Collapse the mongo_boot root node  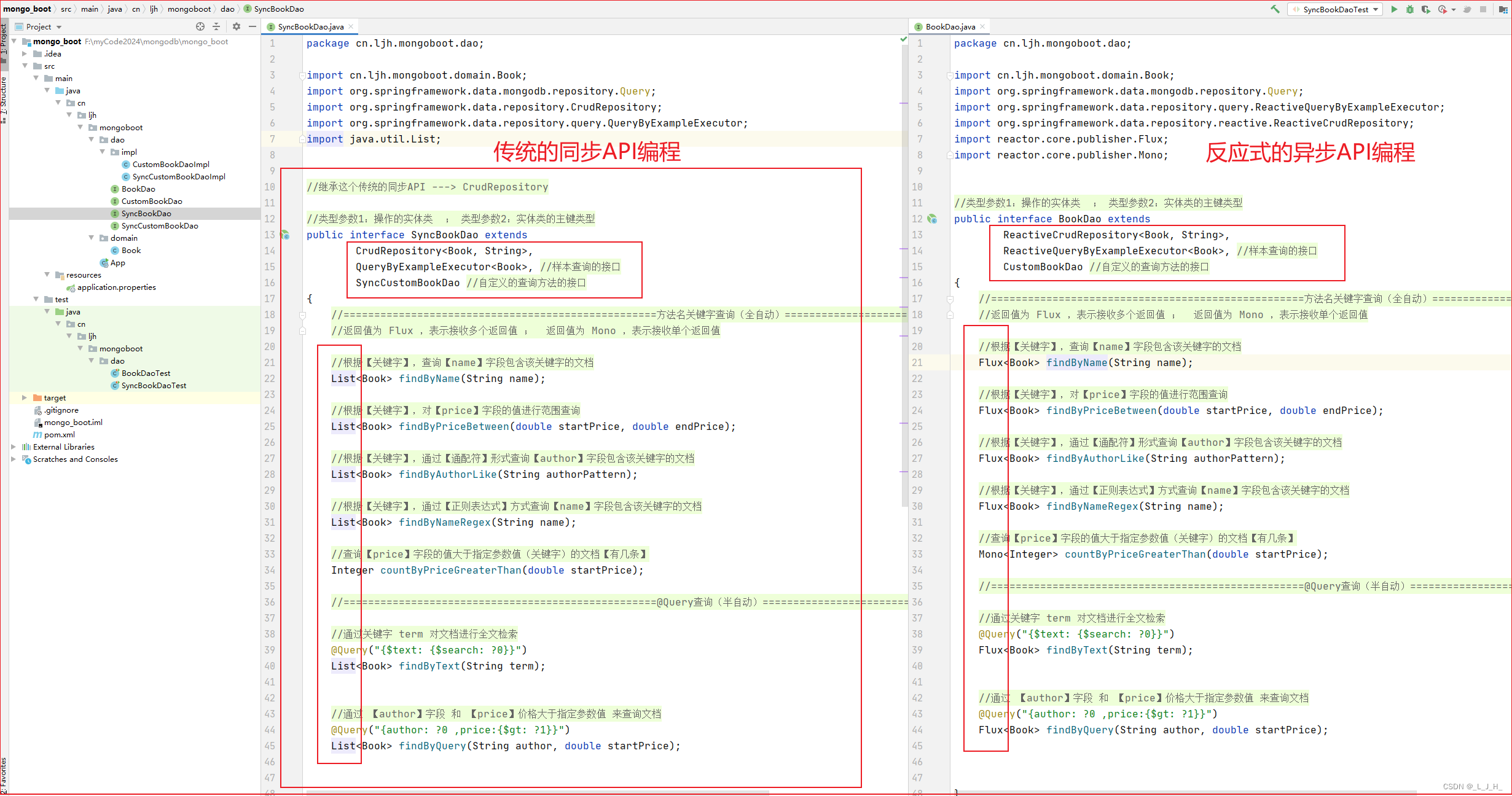coord(14,41)
